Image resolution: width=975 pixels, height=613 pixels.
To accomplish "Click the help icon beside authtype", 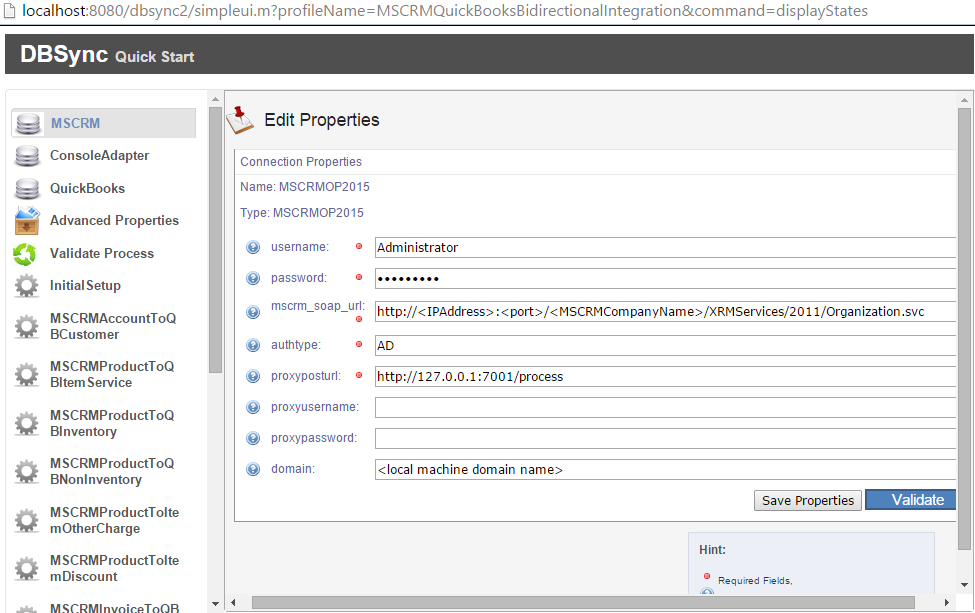I will 253,345.
